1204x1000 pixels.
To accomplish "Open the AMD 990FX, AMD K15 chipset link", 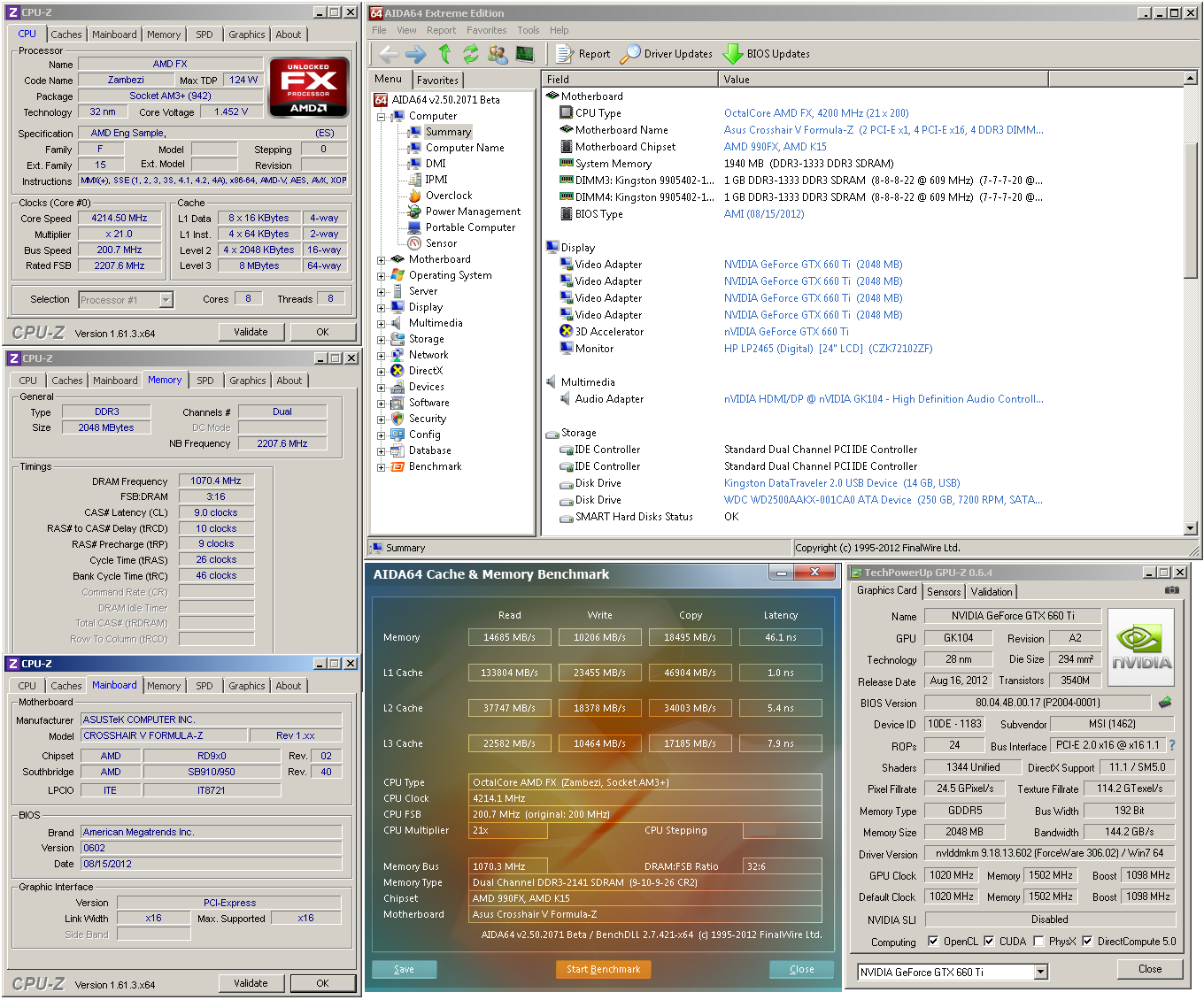I will point(775,147).
